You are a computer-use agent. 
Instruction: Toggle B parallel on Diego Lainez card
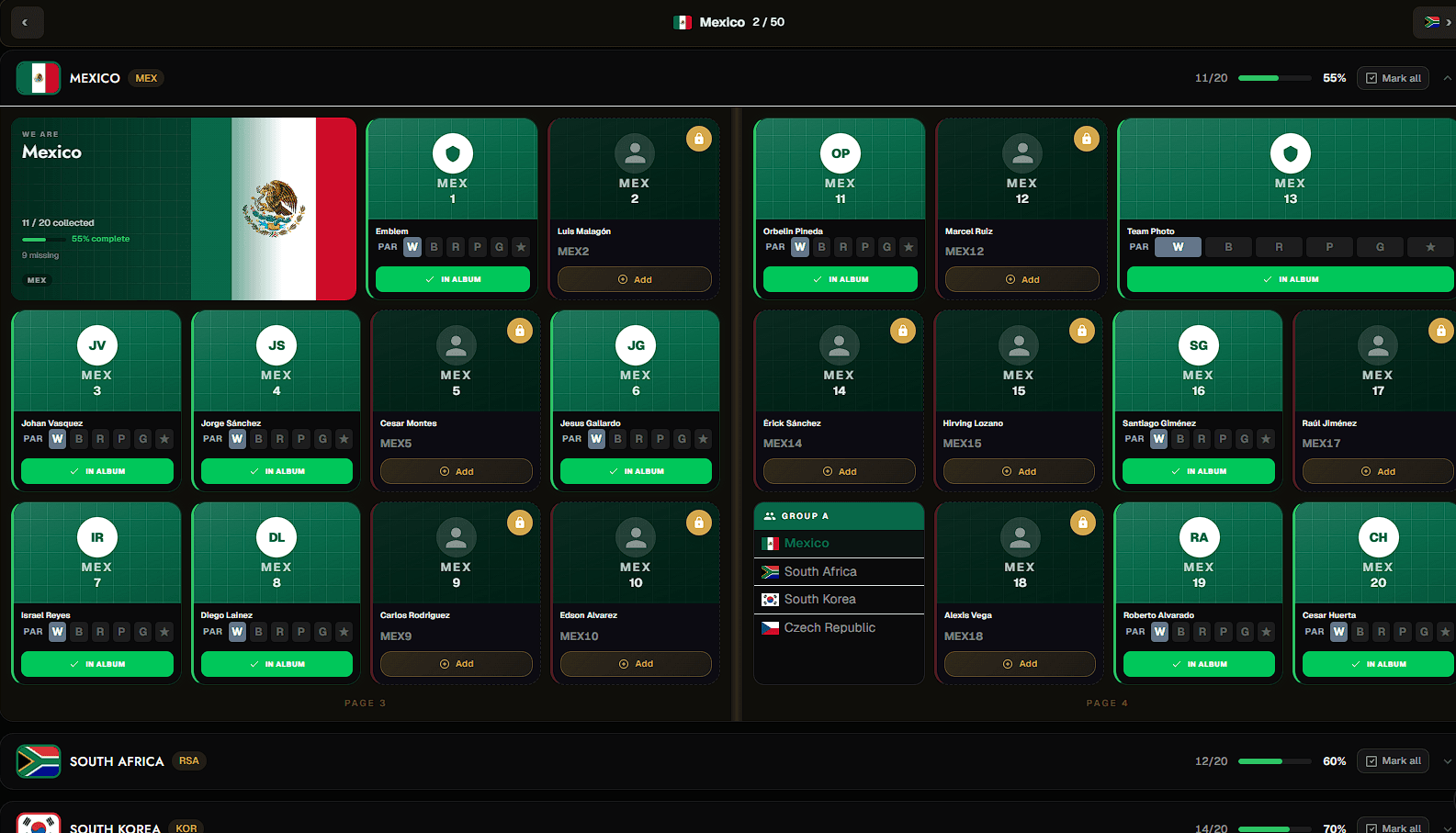click(259, 632)
